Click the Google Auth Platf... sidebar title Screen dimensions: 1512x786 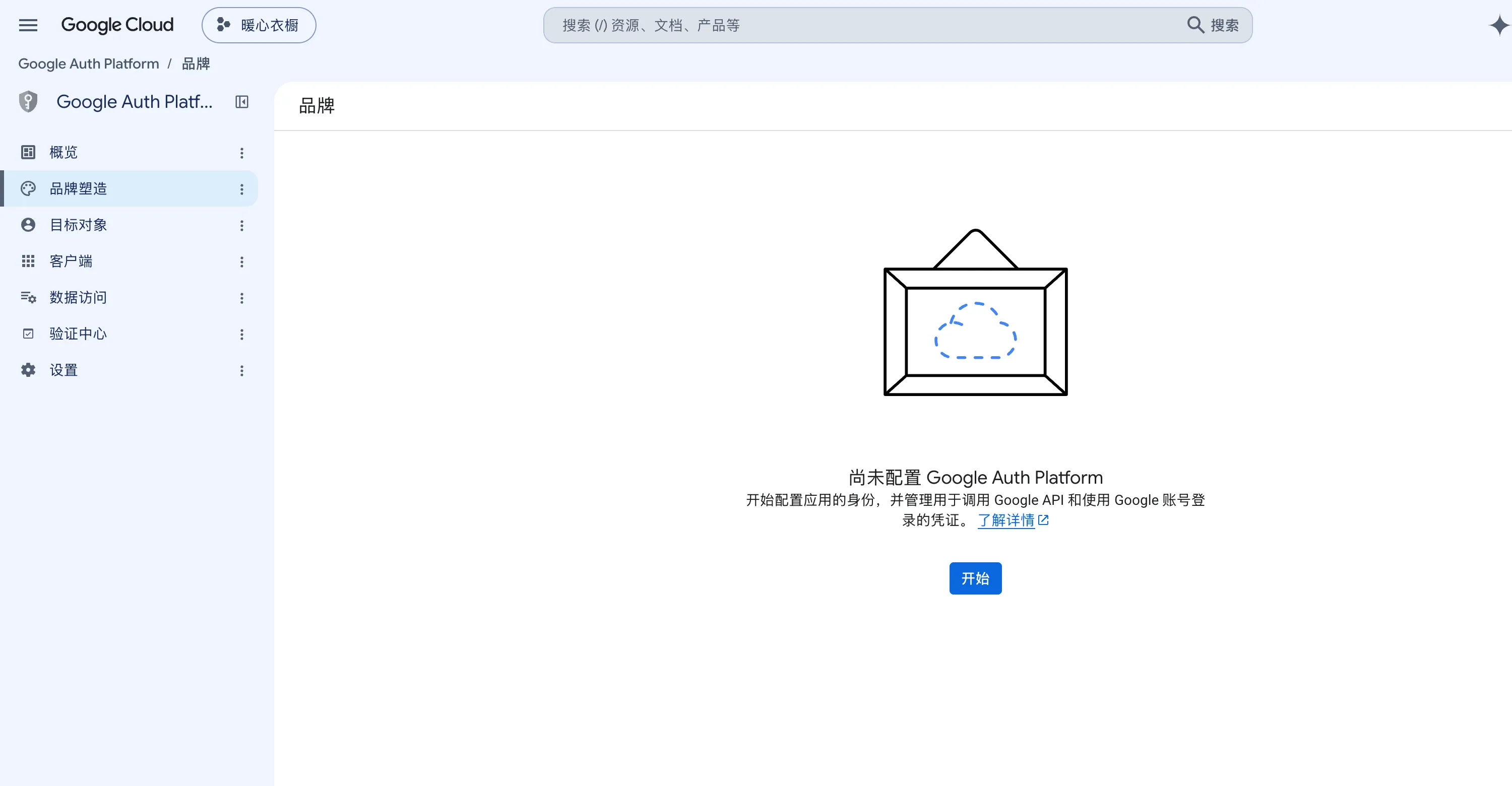pos(135,102)
